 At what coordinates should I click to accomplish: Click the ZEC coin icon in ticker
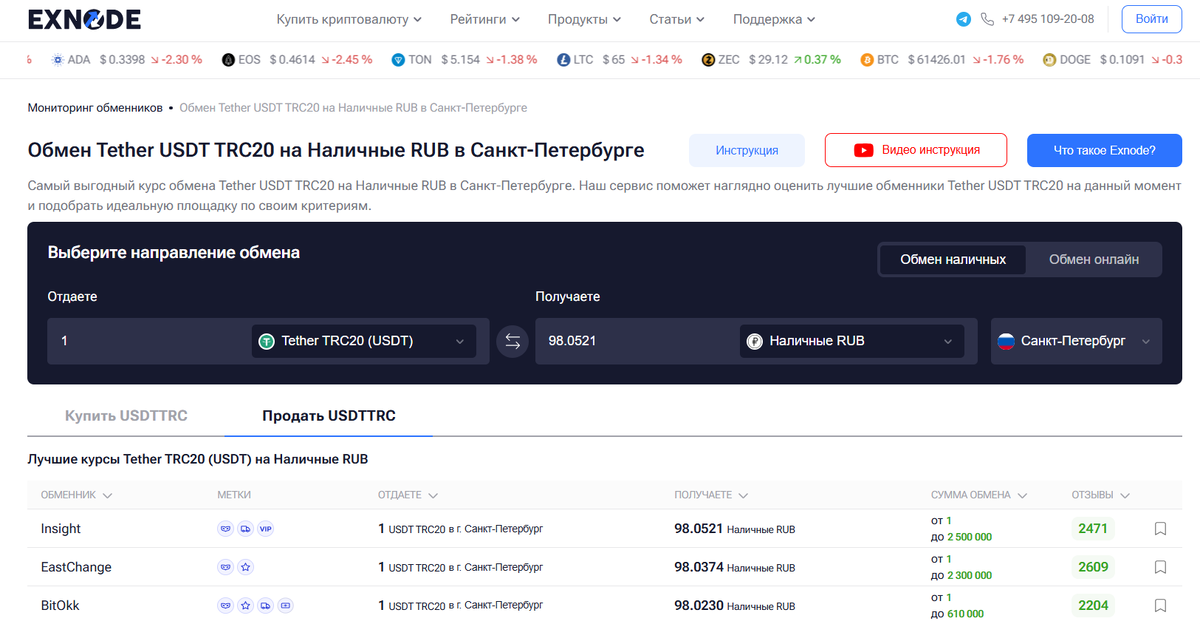point(709,60)
